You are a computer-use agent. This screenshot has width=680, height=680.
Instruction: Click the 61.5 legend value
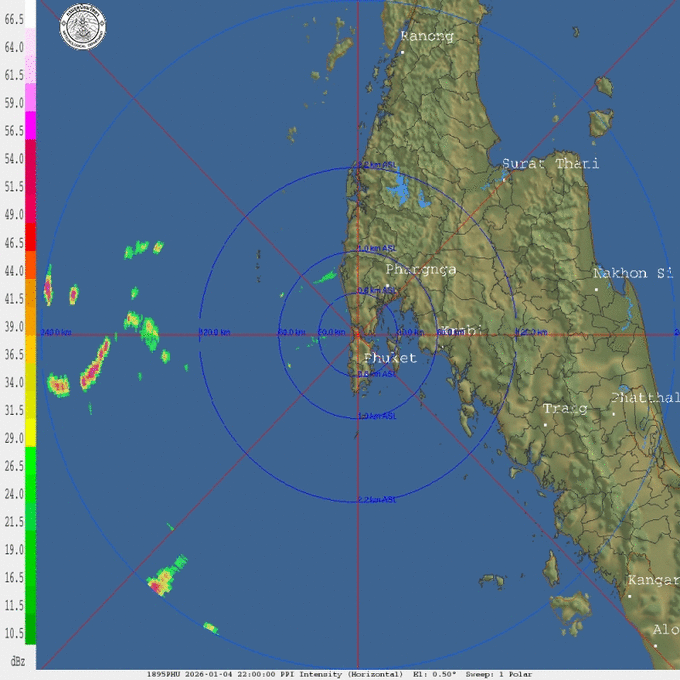[14, 75]
